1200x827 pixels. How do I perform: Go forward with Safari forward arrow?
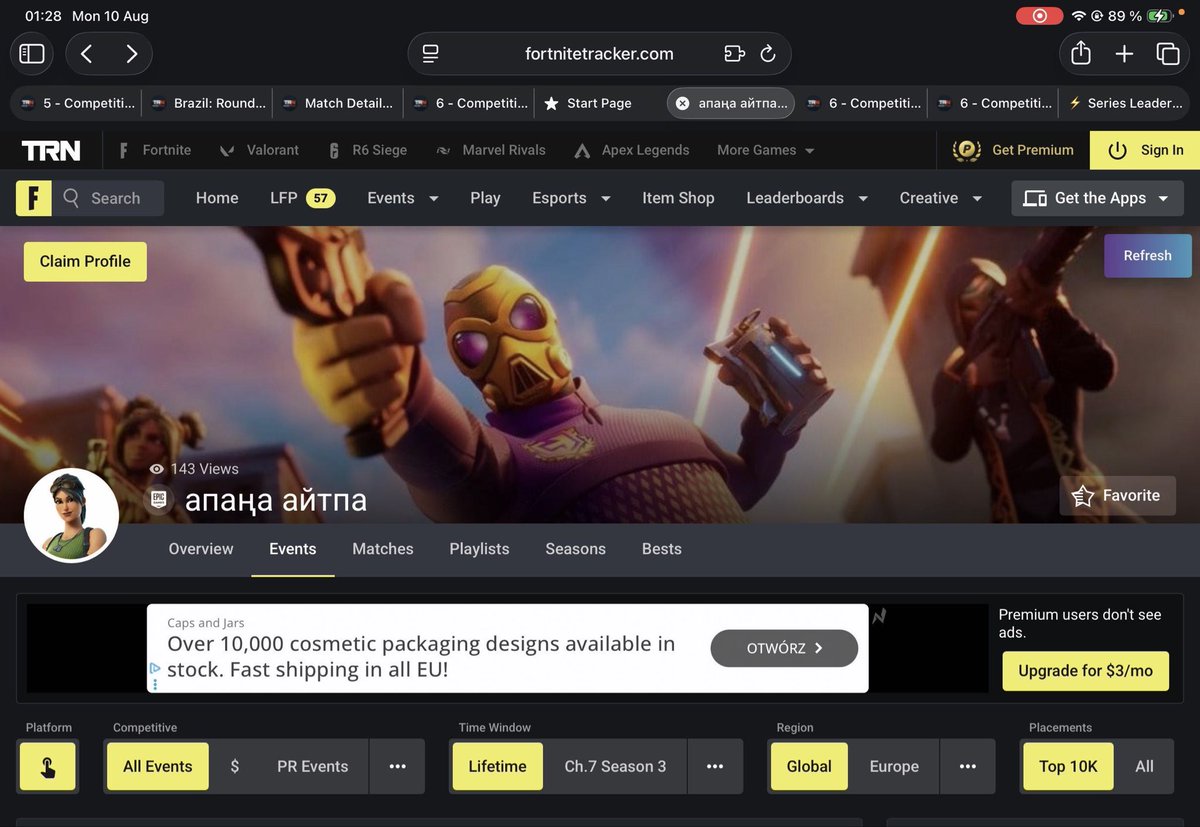(x=131, y=54)
